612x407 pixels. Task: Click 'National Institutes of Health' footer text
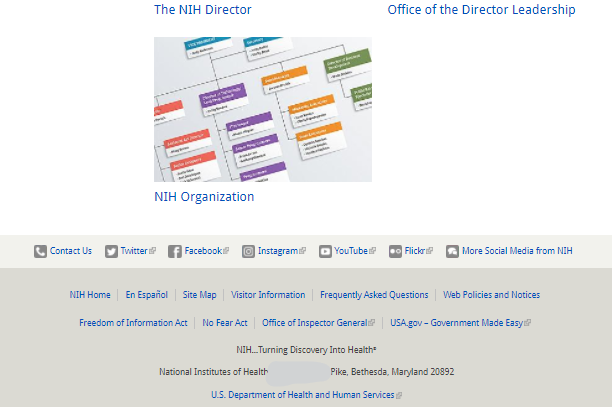pyautogui.click(x=213, y=372)
